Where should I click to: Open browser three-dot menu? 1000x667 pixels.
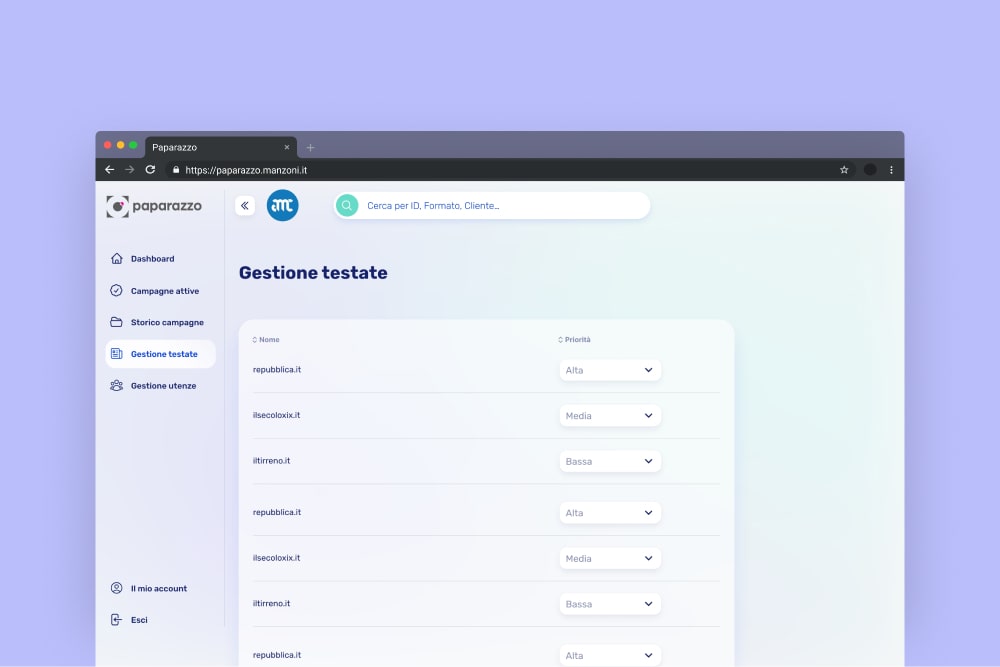coord(891,170)
